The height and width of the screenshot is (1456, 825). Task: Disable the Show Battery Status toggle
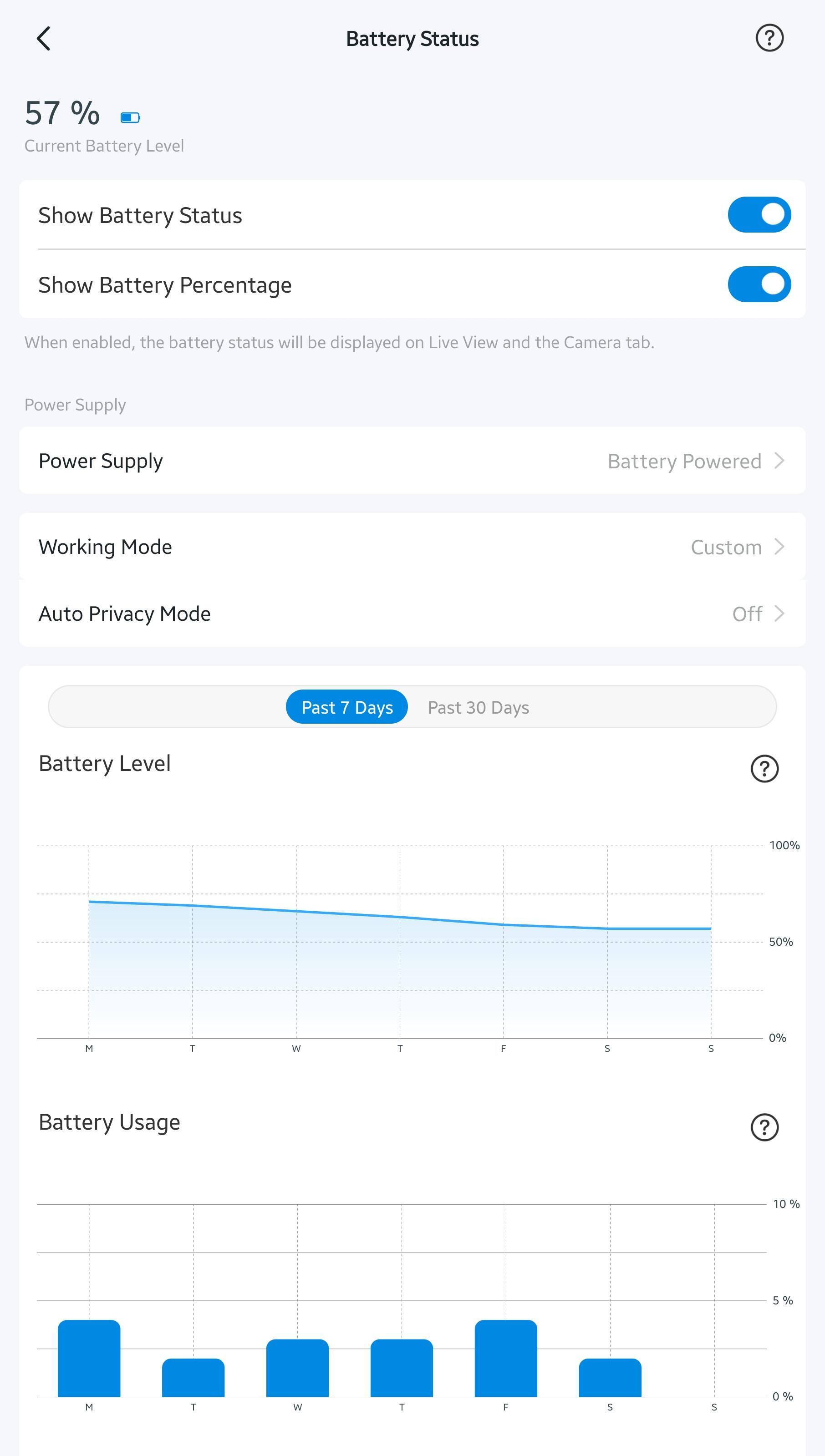(759, 215)
